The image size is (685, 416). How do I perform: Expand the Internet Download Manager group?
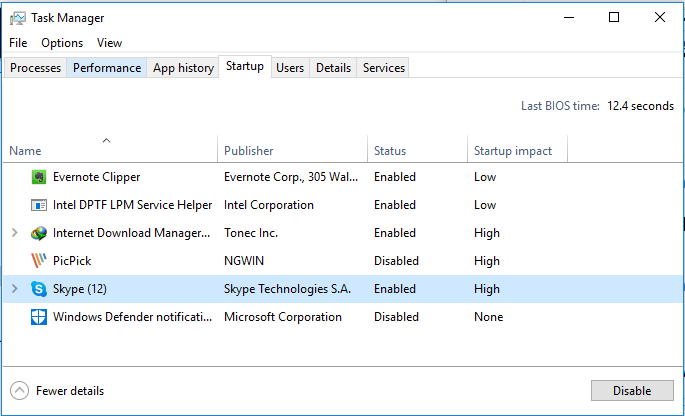point(14,233)
